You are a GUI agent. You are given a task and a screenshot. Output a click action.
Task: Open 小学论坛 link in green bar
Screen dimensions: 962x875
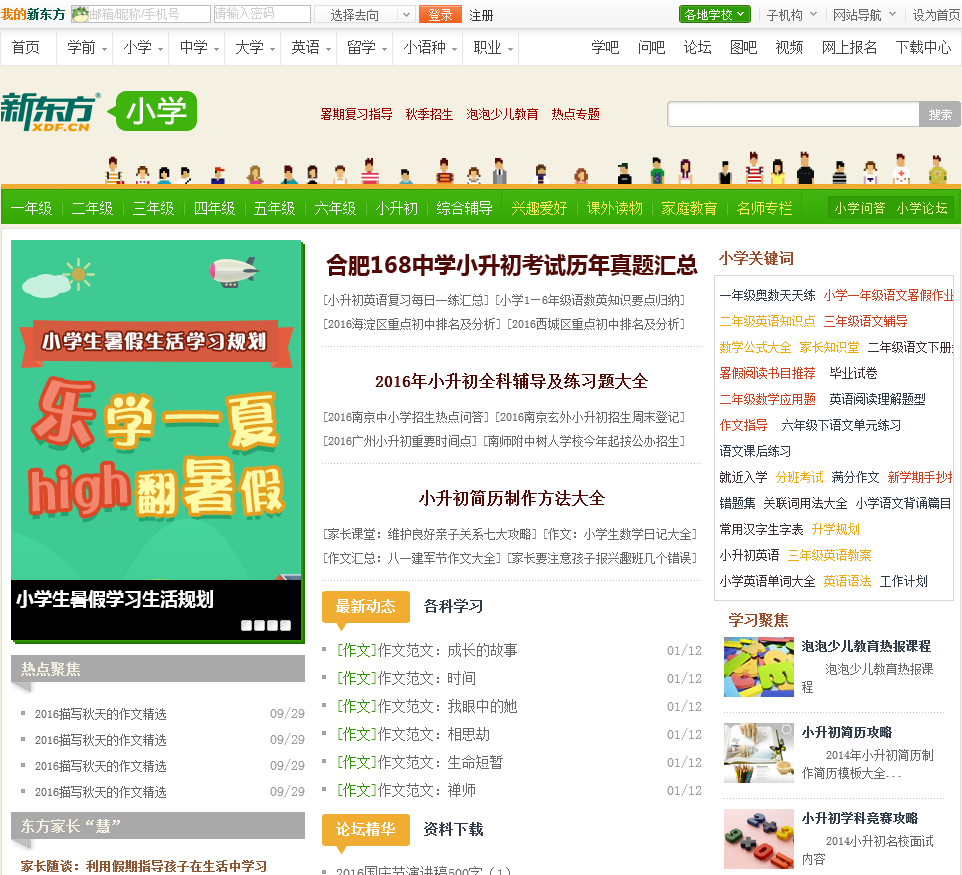922,208
